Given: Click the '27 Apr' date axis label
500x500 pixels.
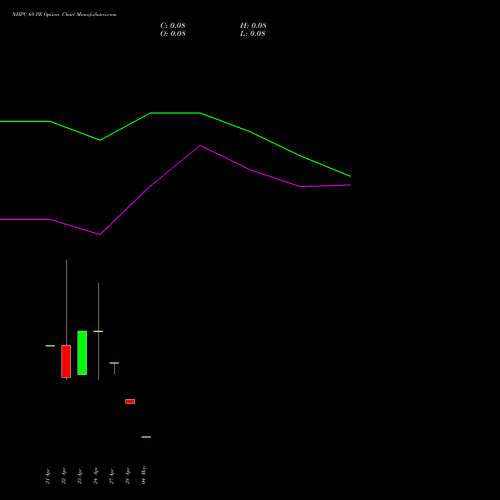Looking at the screenshot, I should pyautogui.click(x=112, y=476).
